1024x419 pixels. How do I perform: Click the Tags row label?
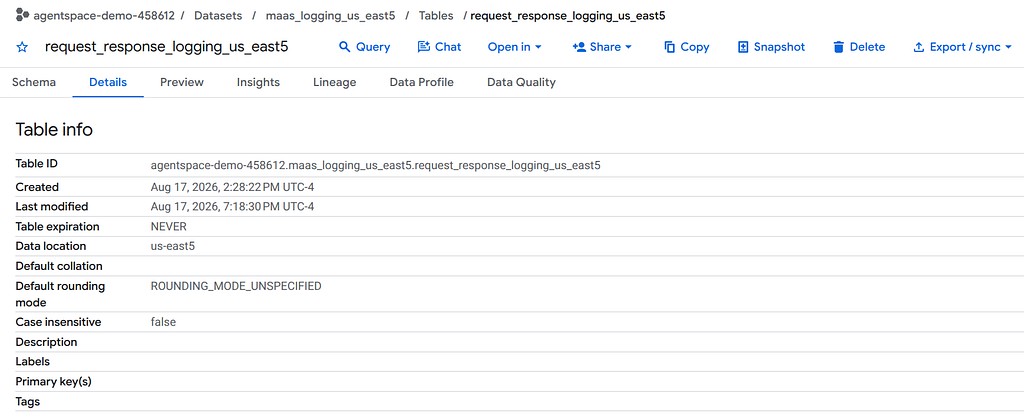(28, 401)
